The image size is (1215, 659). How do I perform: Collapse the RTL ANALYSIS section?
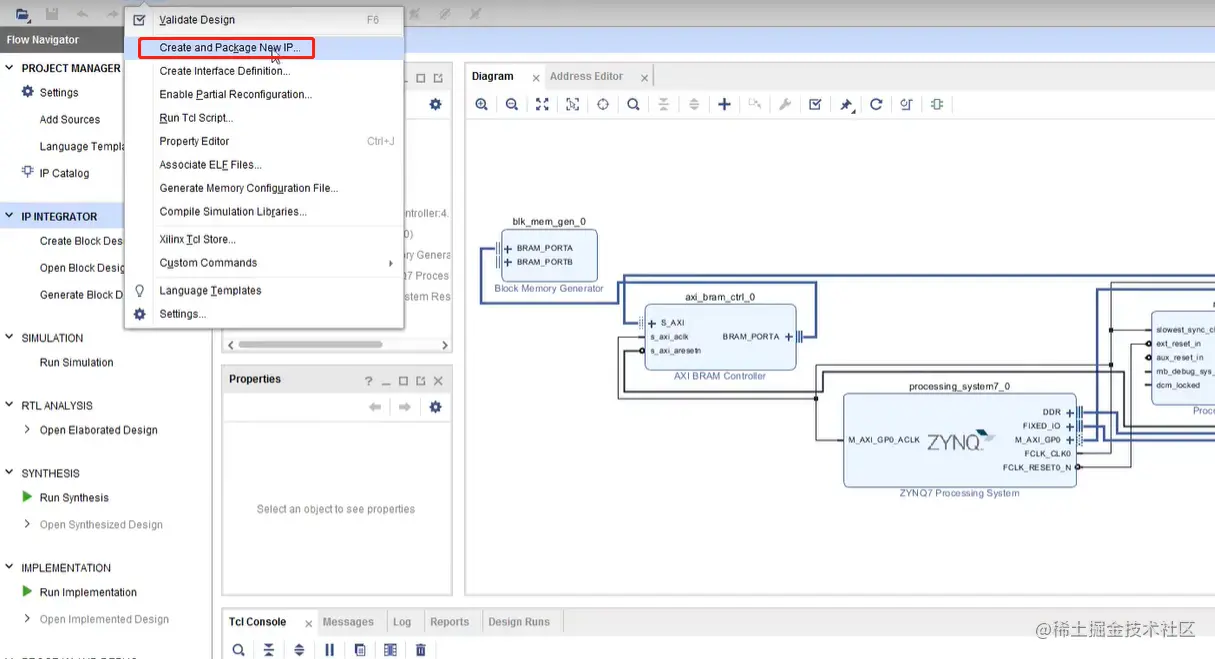pyautogui.click(x=10, y=406)
